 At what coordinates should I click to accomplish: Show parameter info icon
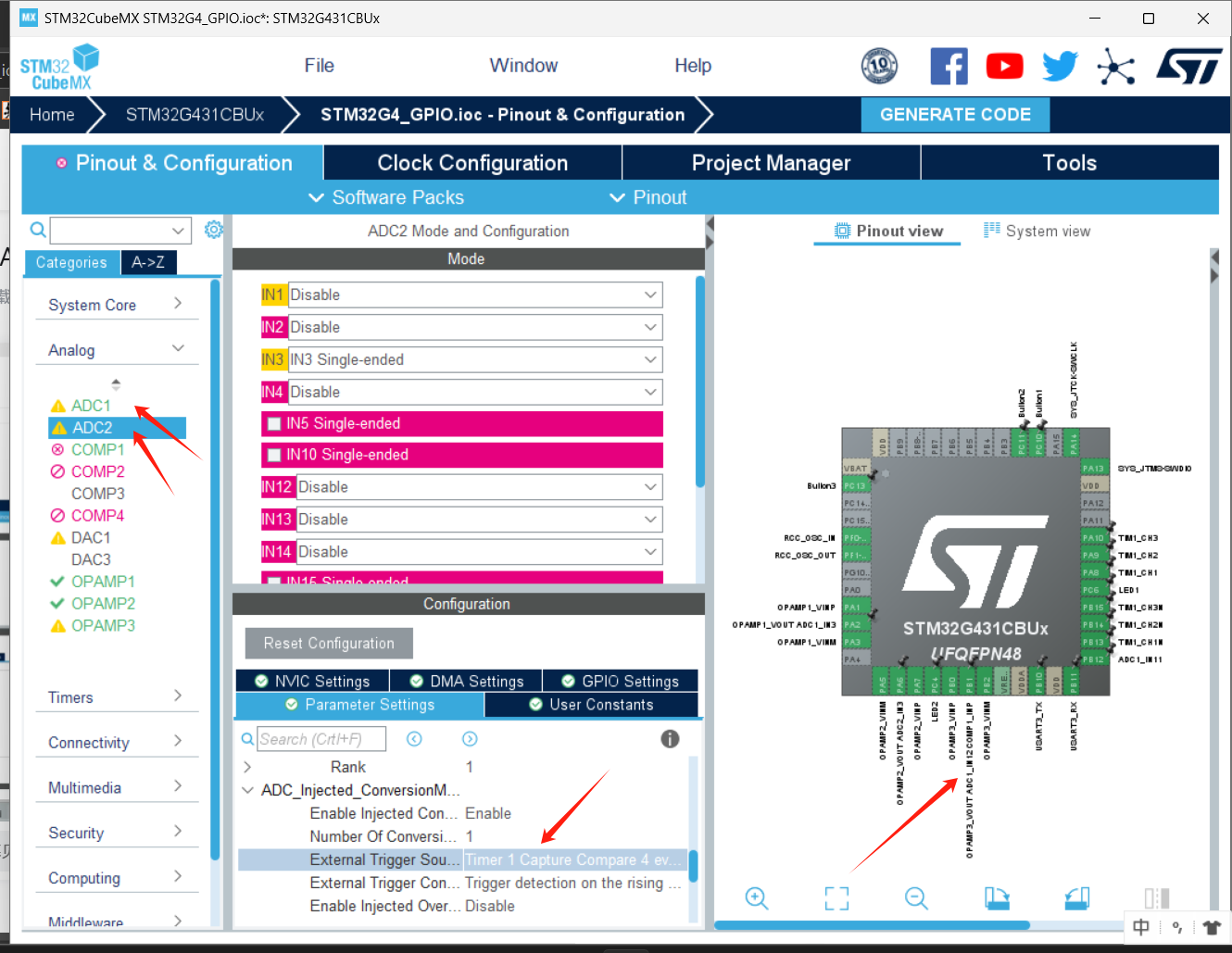670,739
